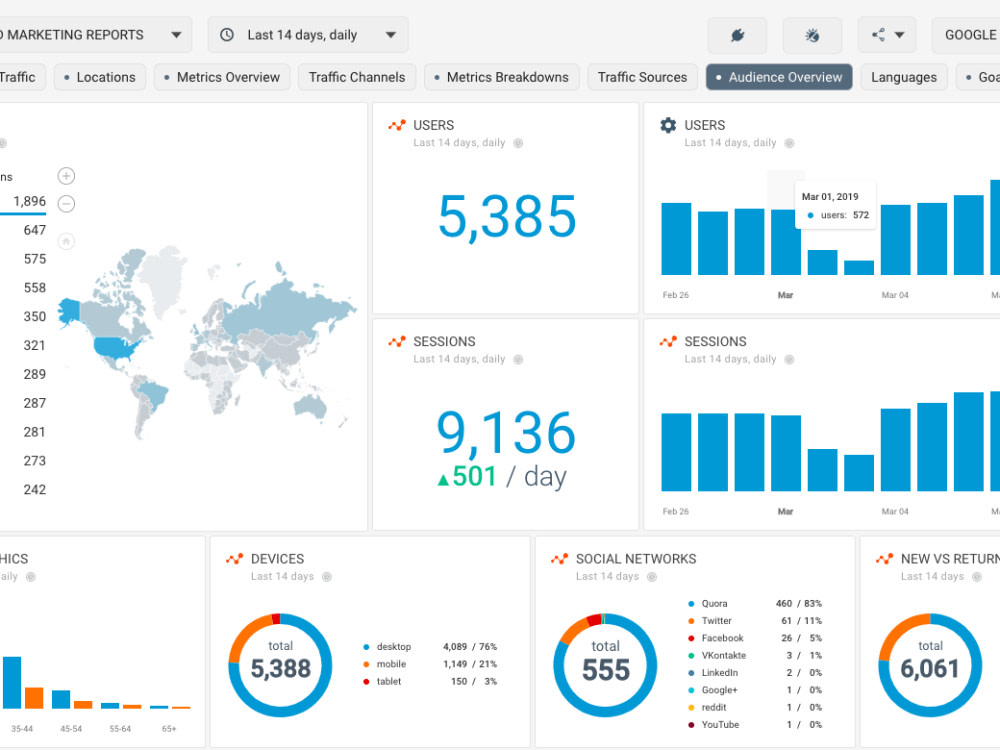Click the first bar in Sessions chart
Viewport: 1000px width, 750px height.
pos(676,452)
